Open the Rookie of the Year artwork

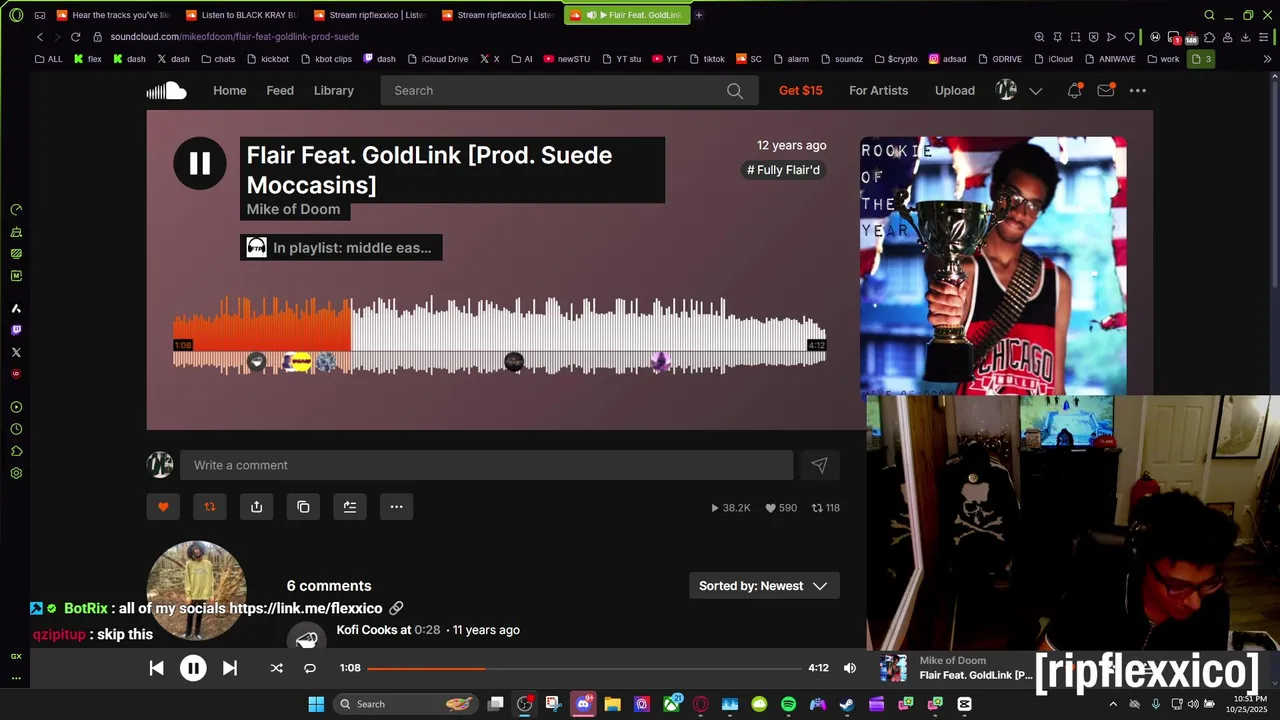pyautogui.click(x=993, y=266)
